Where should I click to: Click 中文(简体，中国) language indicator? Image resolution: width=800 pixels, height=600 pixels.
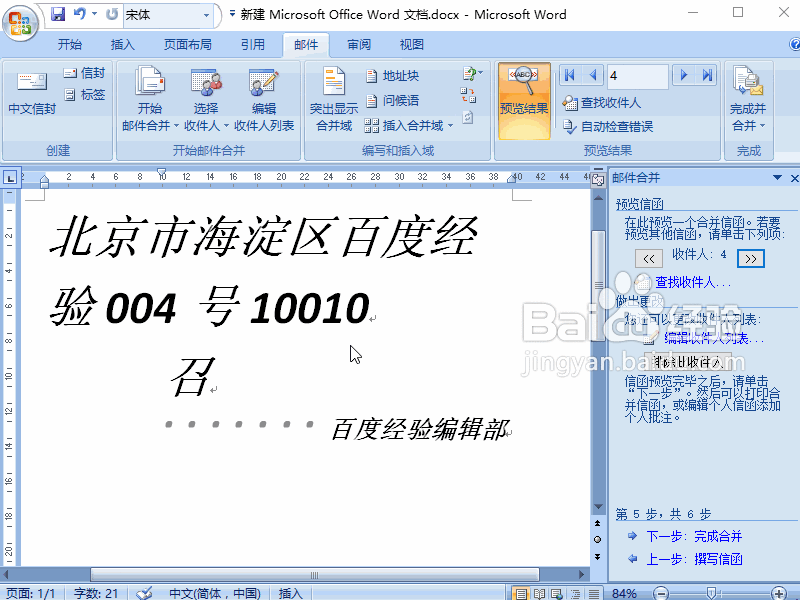[x=215, y=593]
